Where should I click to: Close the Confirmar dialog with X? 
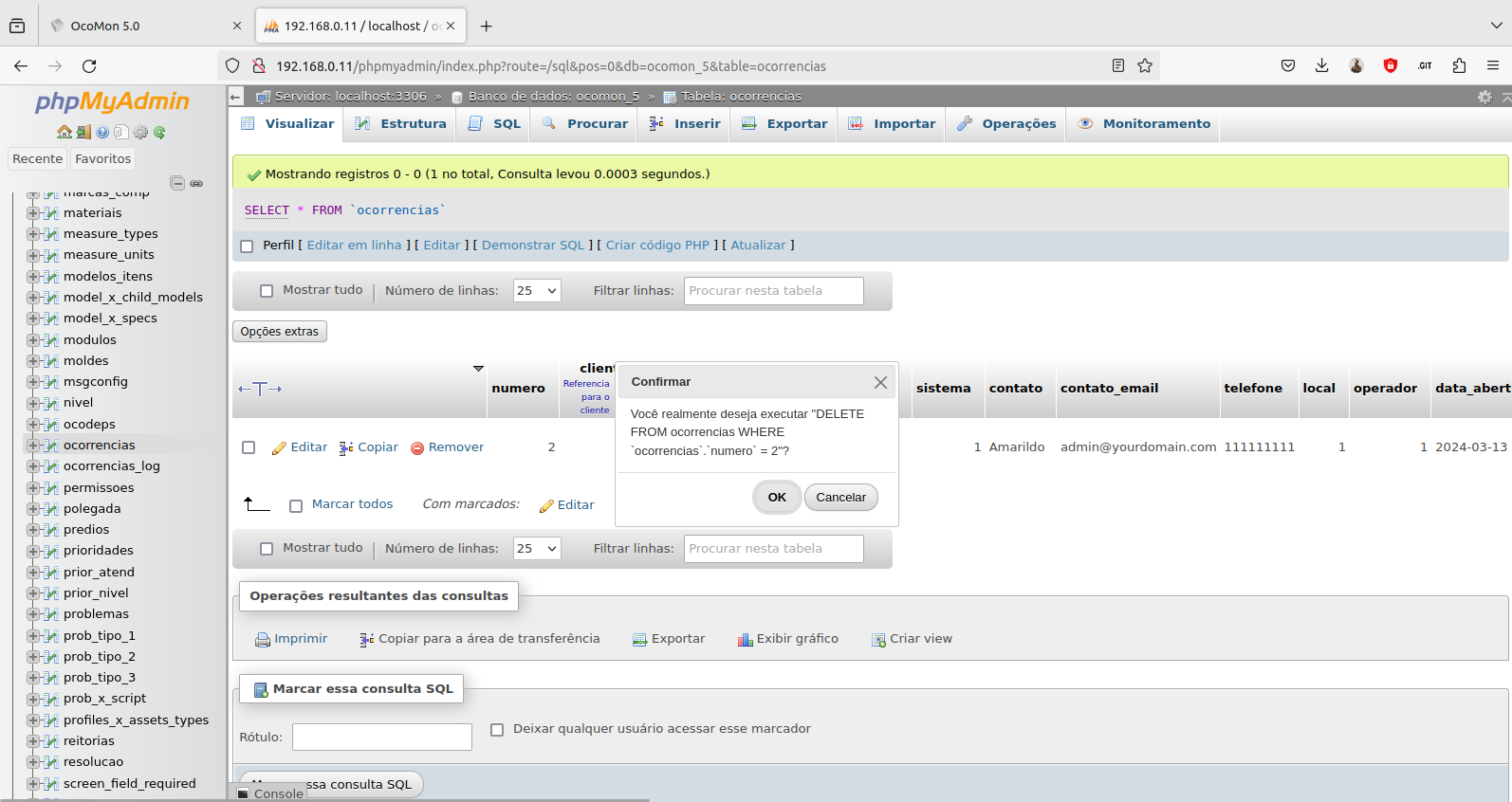[880, 382]
